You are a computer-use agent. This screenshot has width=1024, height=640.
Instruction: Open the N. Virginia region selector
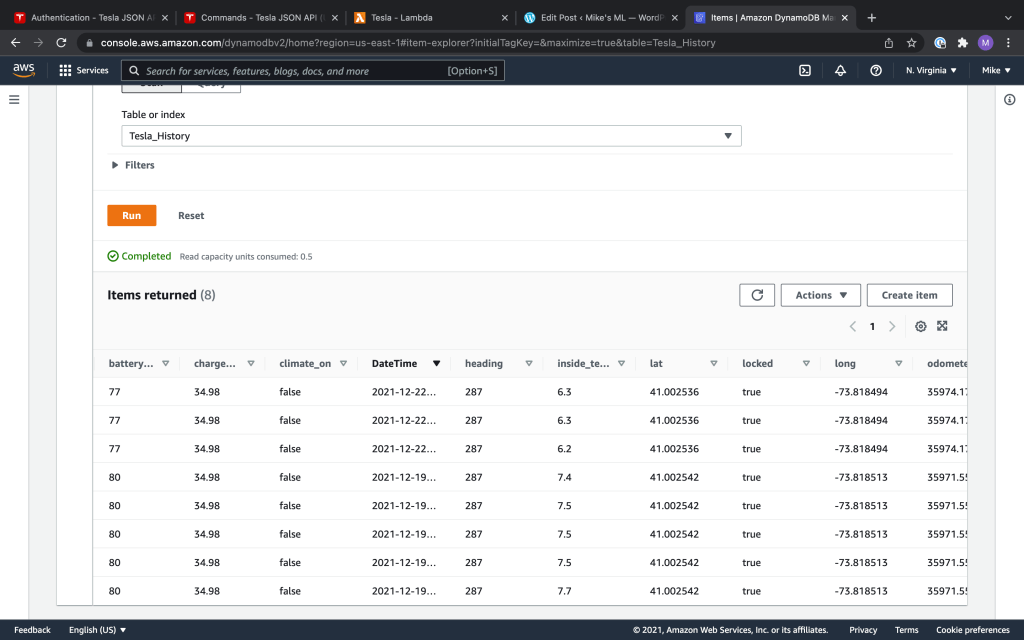[931, 71]
